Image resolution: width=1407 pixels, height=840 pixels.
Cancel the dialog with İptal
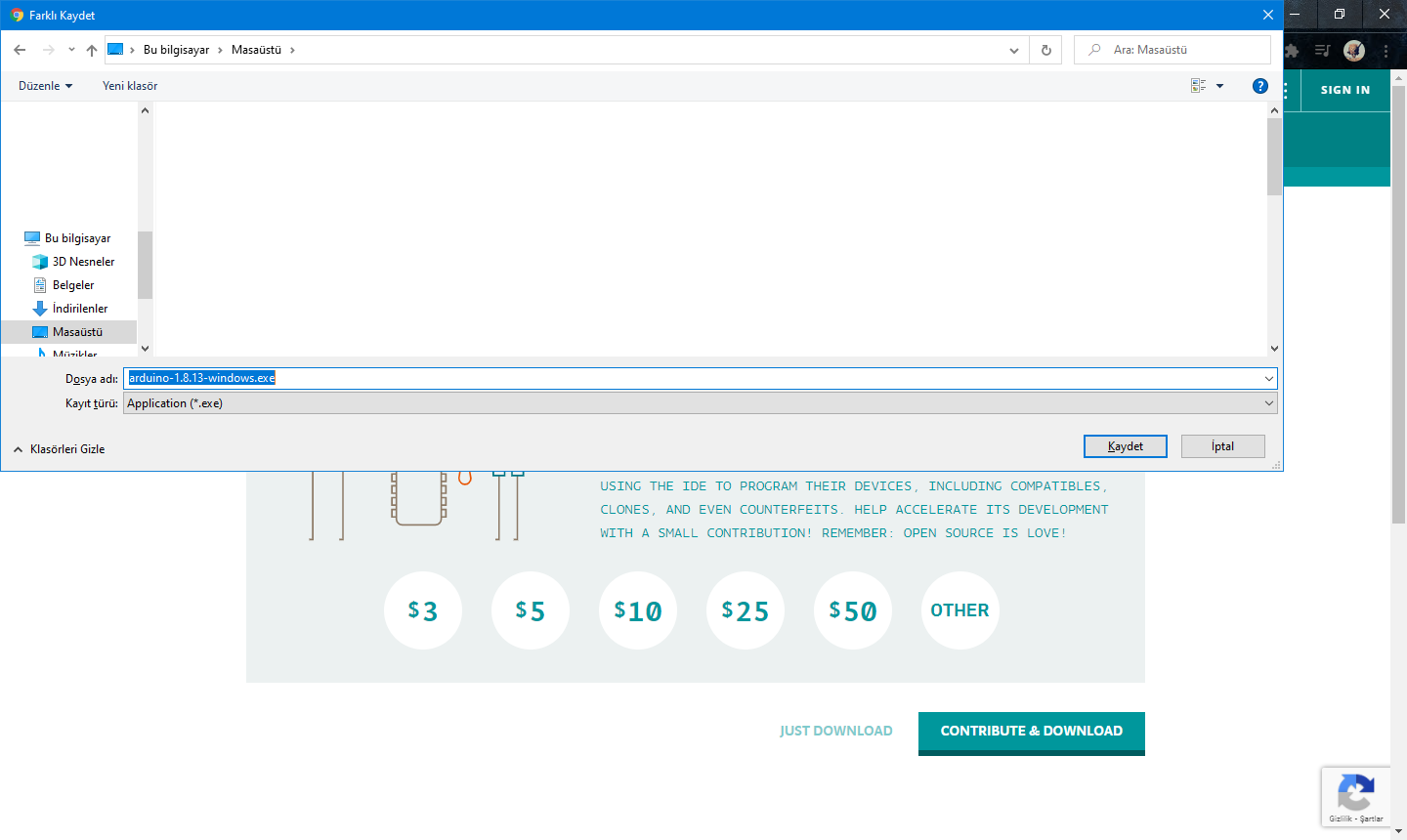pos(1223,446)
